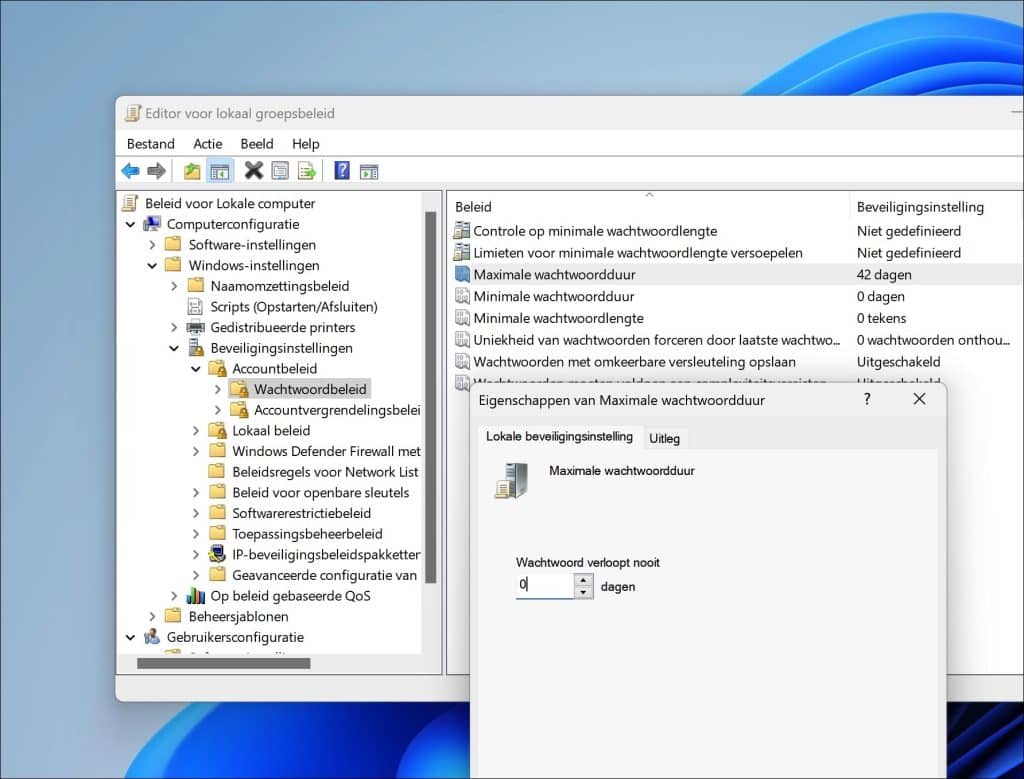
Task: Click the icon beside Minimale wachtwoordlengte row
Action: tap(462, 318)
